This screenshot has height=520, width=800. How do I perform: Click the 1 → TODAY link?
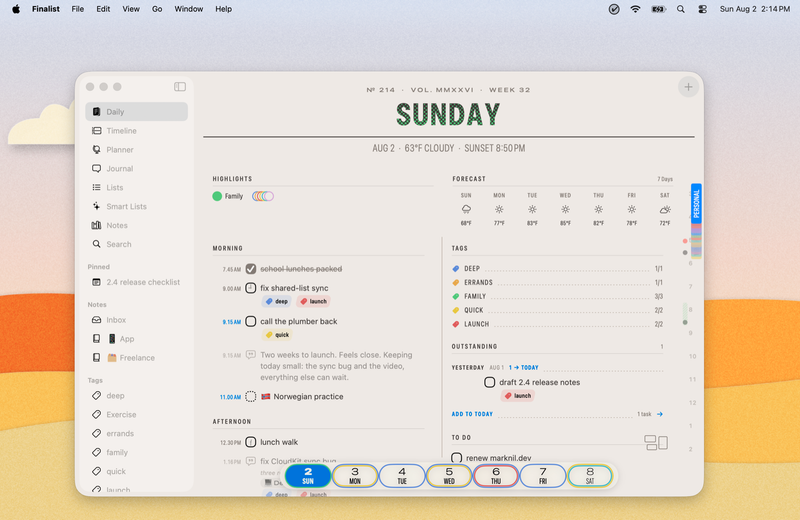[523, 367]
